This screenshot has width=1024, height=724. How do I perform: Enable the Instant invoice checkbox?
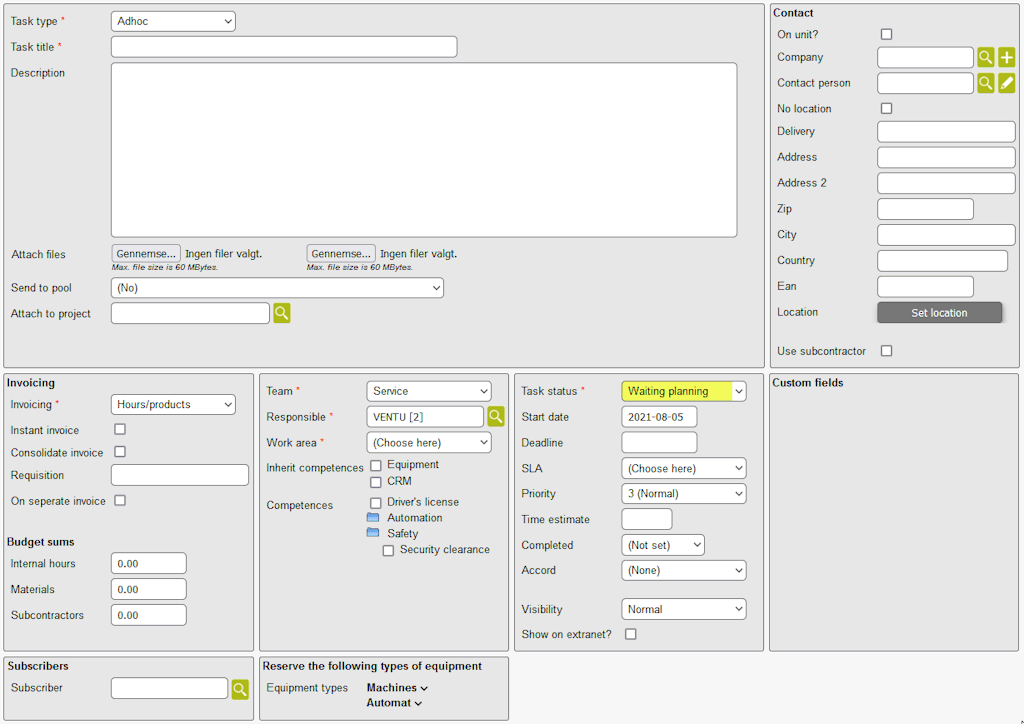(120, 429)
